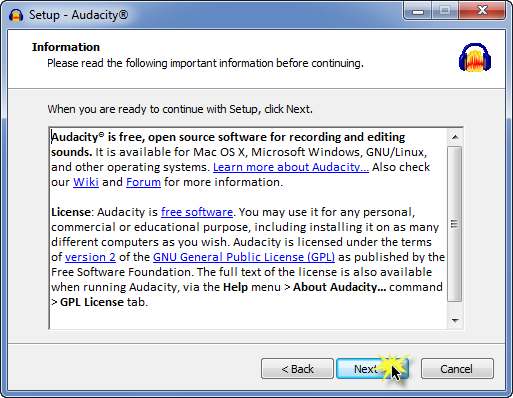
Task: Open the Wiki link
Action: tap(86, 182)
